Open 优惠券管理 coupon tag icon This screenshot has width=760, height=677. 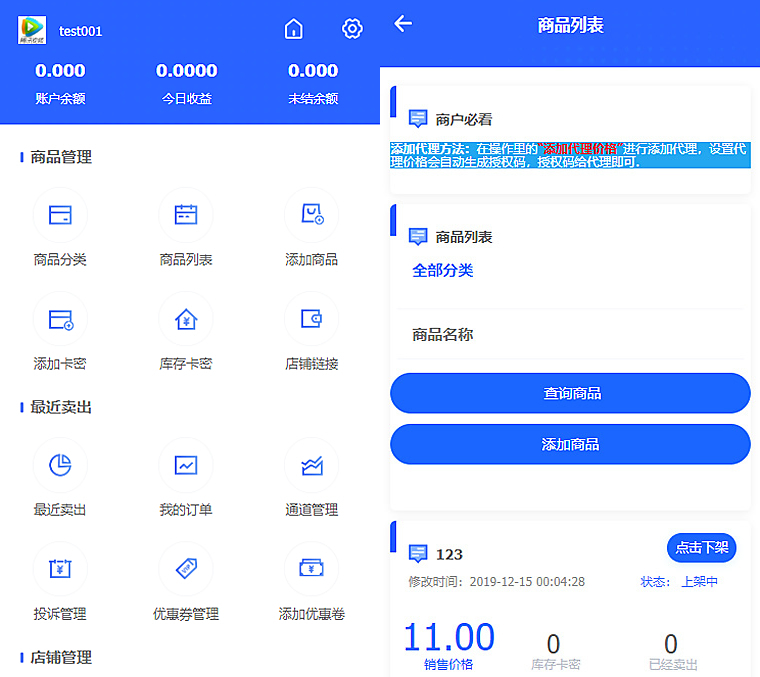[x=186, y=569]
